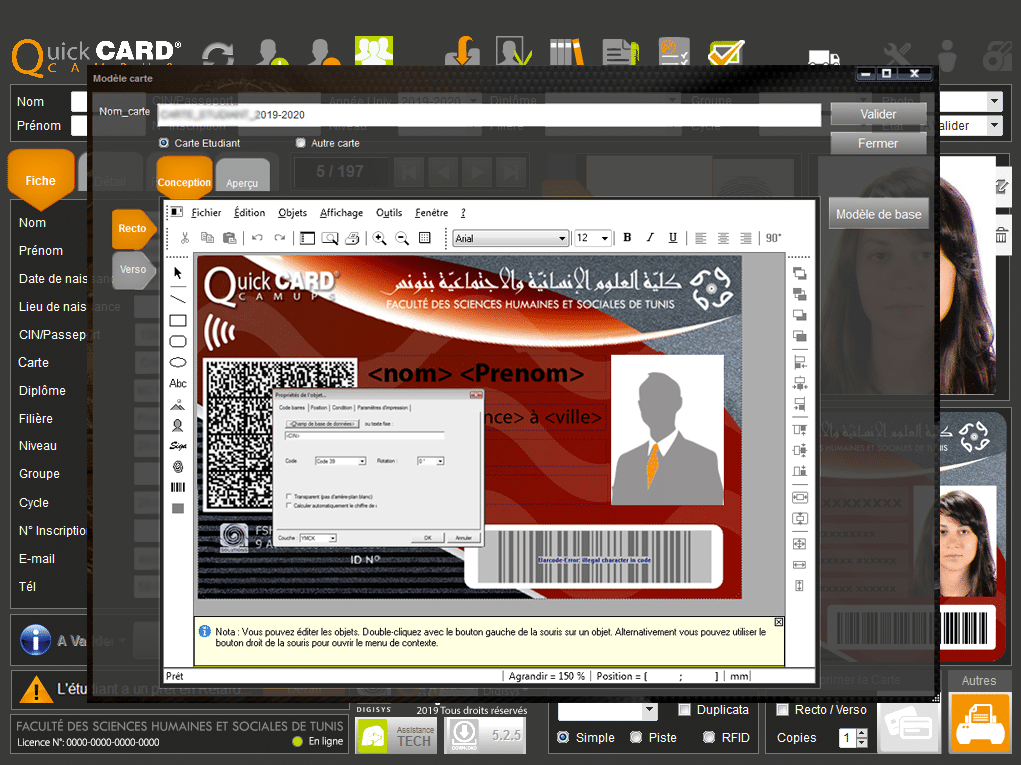Enable the Duplicata checkbox
This screenshot has height=765, width=1021.
pyautogui.click(x=685, y=710)
